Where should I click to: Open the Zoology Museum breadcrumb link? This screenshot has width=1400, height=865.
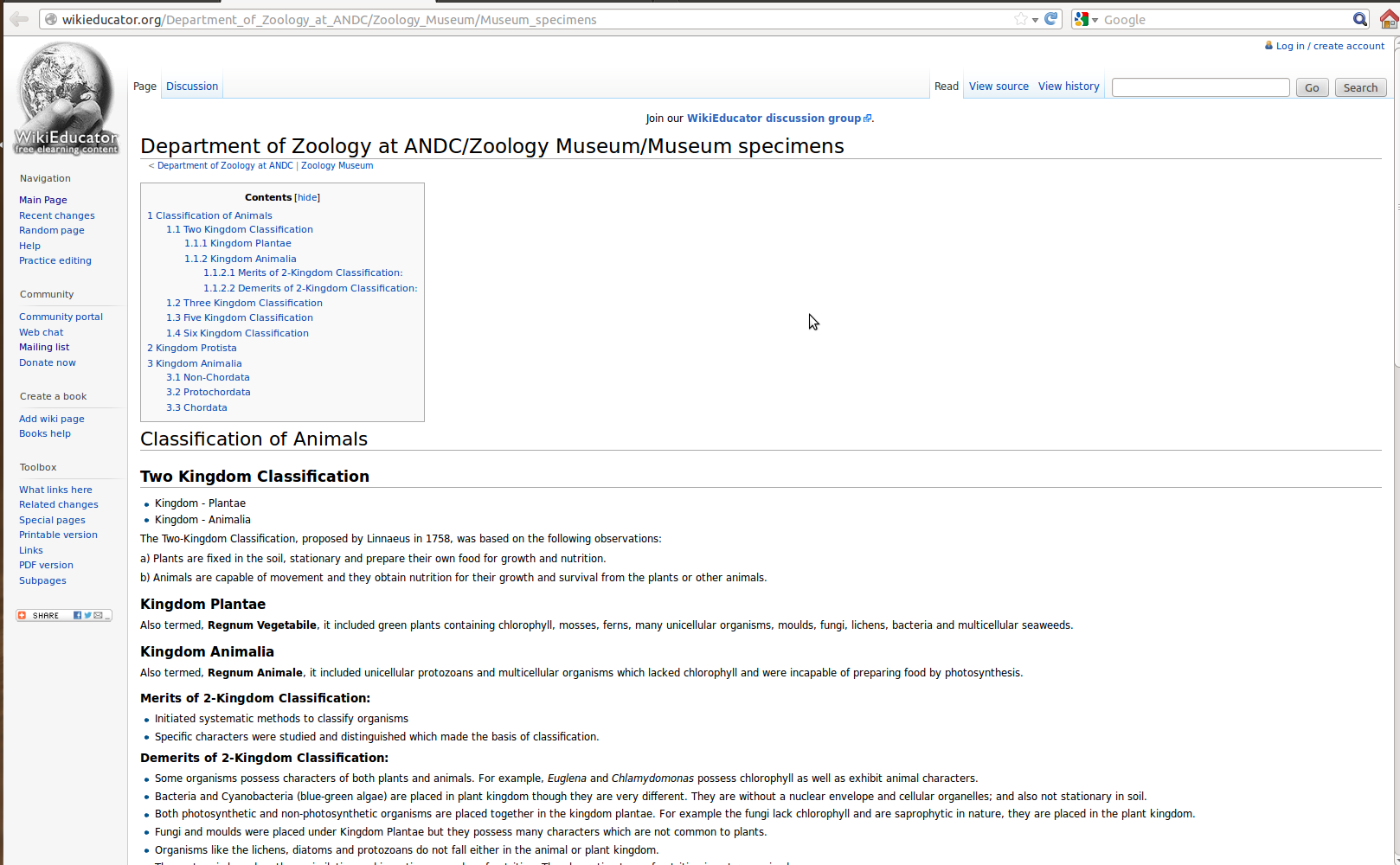click(x=337, y=165)
